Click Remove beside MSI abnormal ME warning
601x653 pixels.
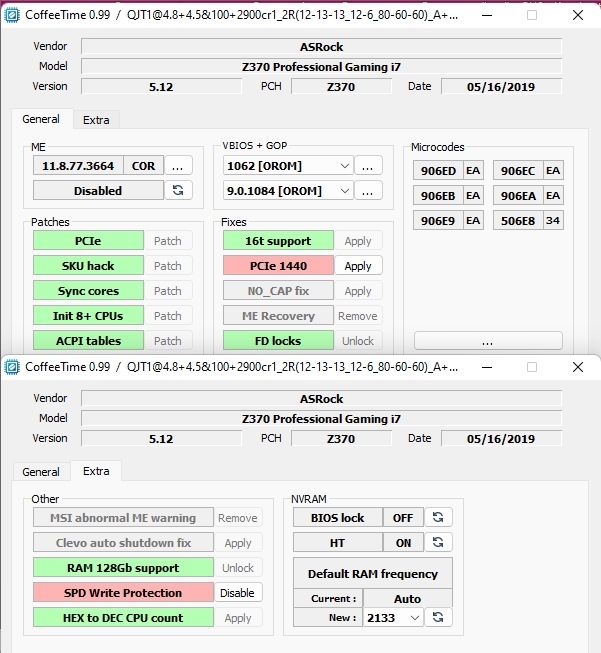coord(237,518)
